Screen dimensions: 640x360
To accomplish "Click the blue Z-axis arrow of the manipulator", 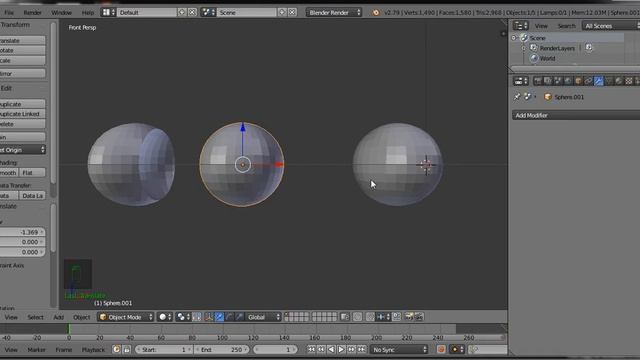I will tap(243, 127).
